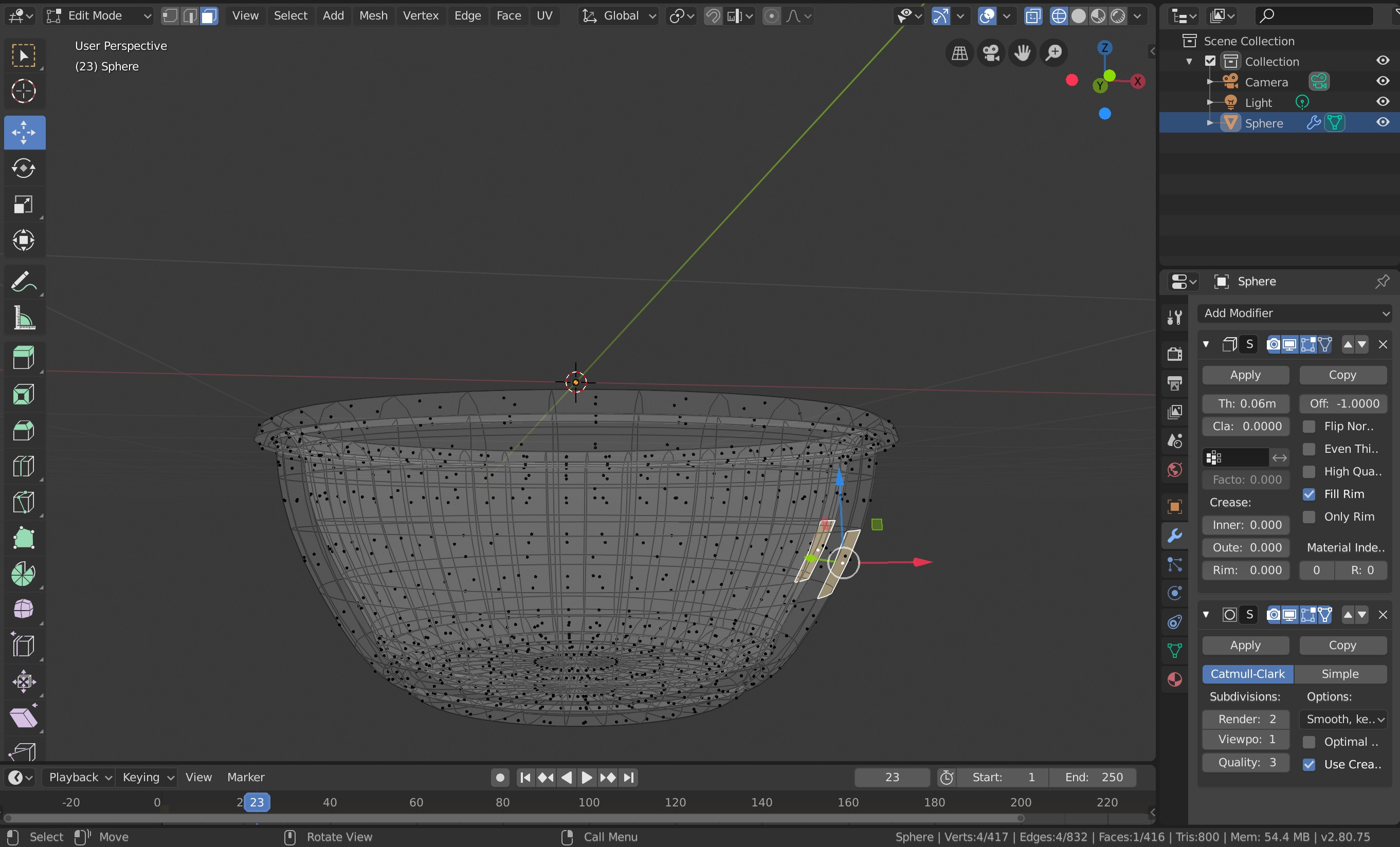Open the Material properties tab

click(x=1174, y=679)
